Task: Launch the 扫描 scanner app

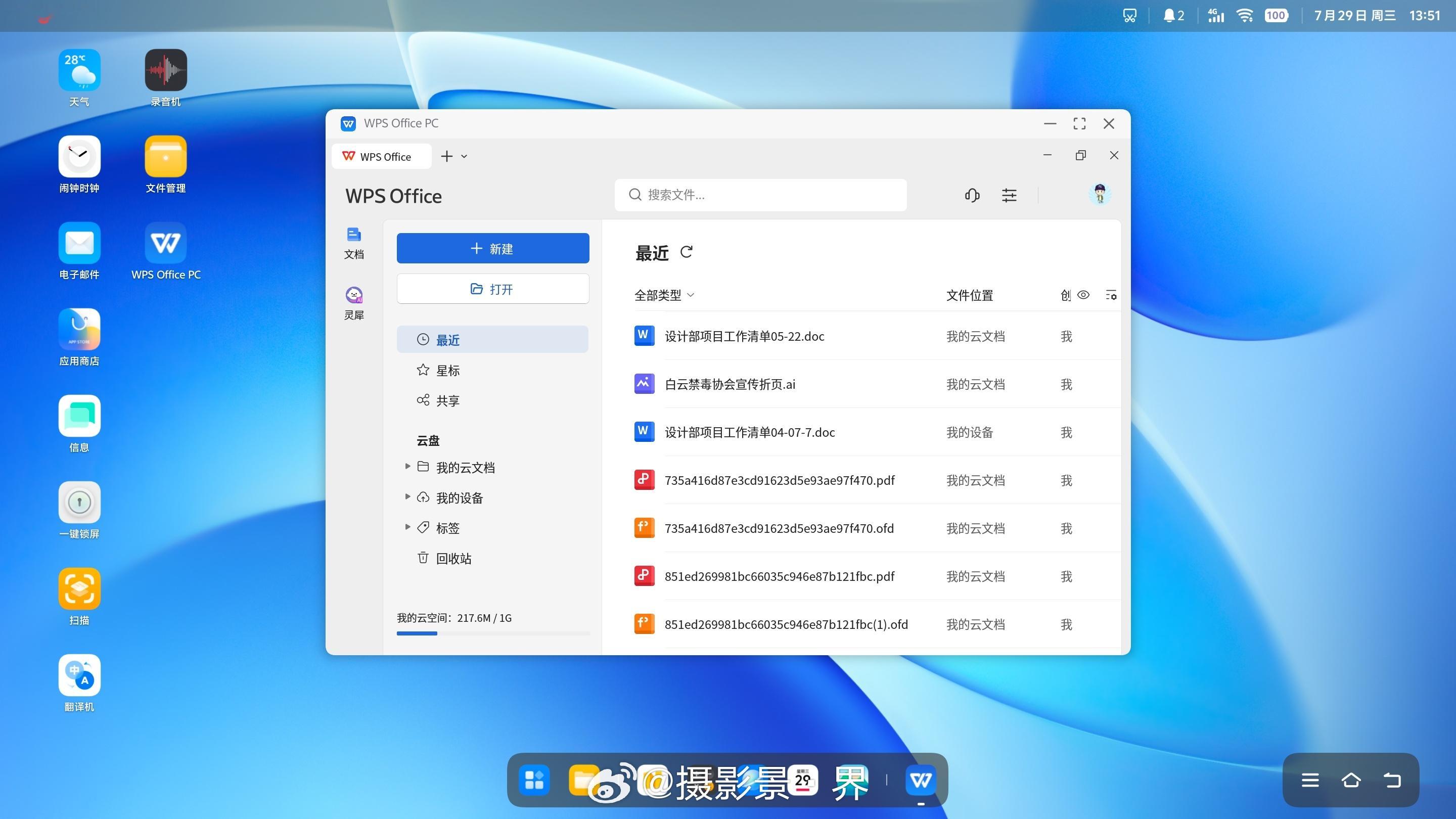Action: click(79, 589)
